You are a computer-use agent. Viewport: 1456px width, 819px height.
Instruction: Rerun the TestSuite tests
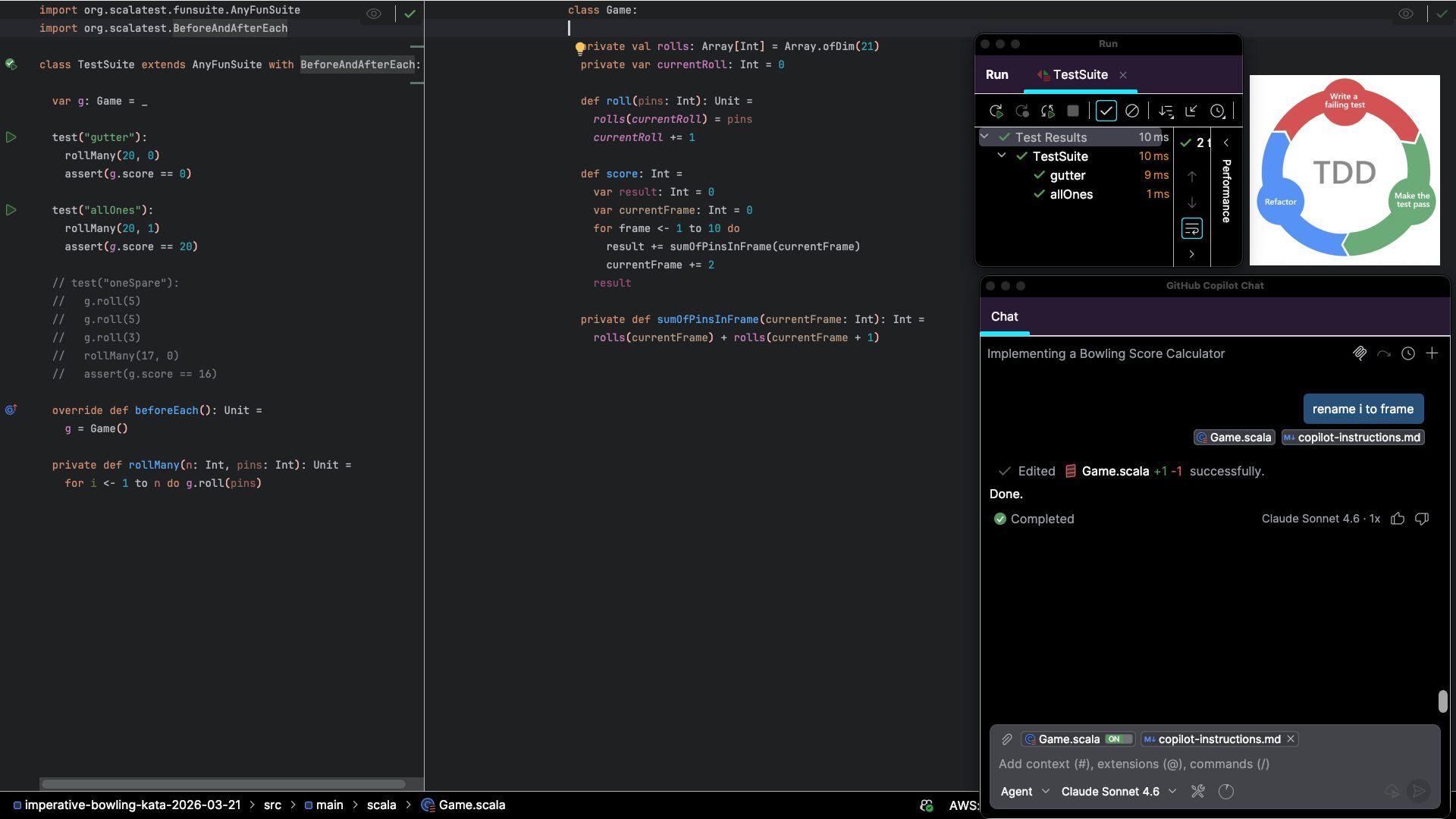(996, 111)
